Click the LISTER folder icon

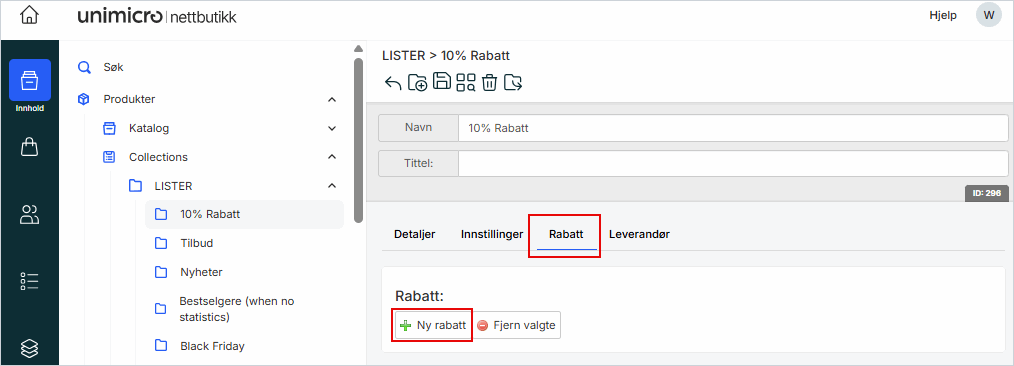[135, 186]
